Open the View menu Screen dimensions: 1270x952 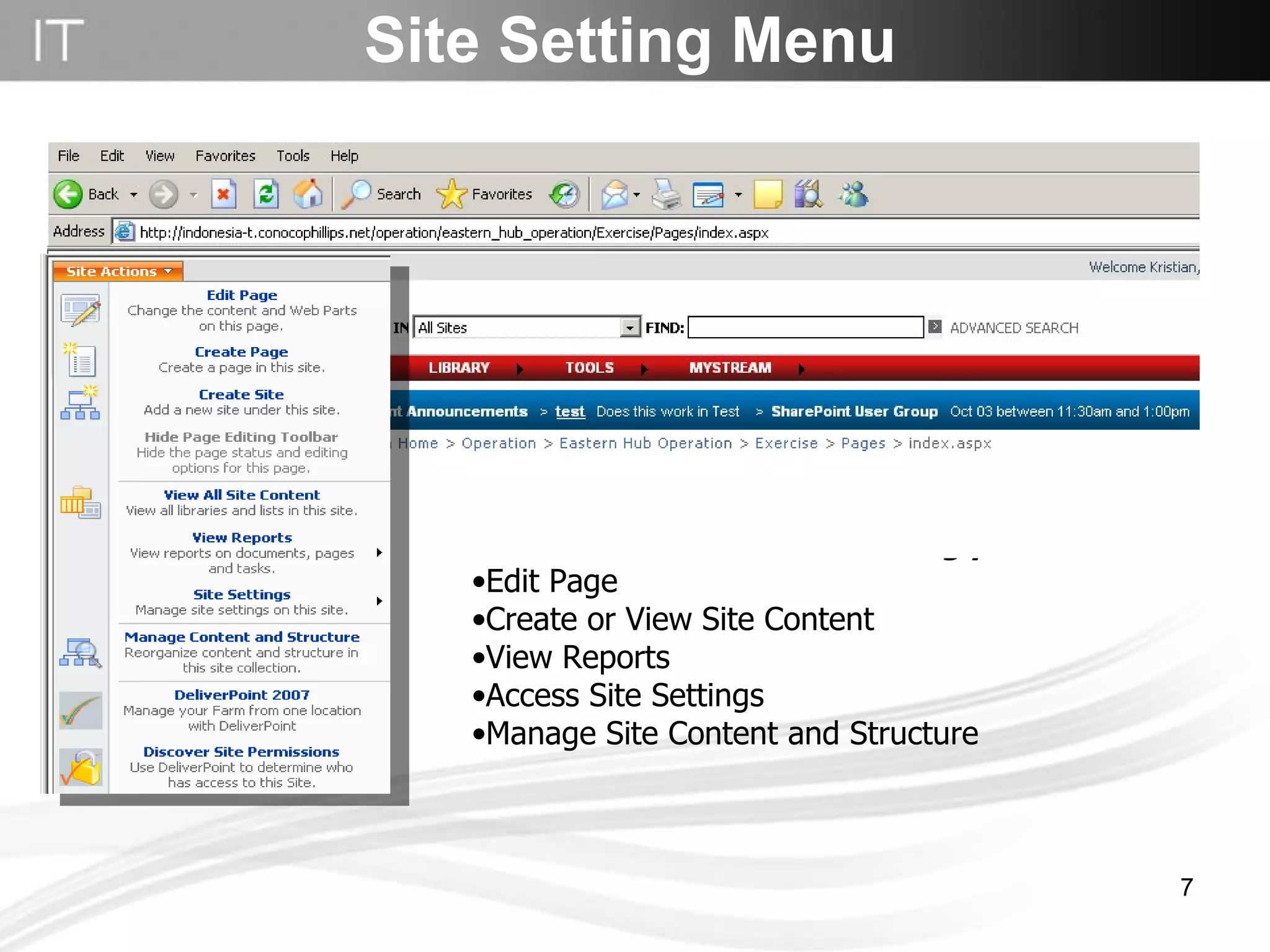coord(160,156)
